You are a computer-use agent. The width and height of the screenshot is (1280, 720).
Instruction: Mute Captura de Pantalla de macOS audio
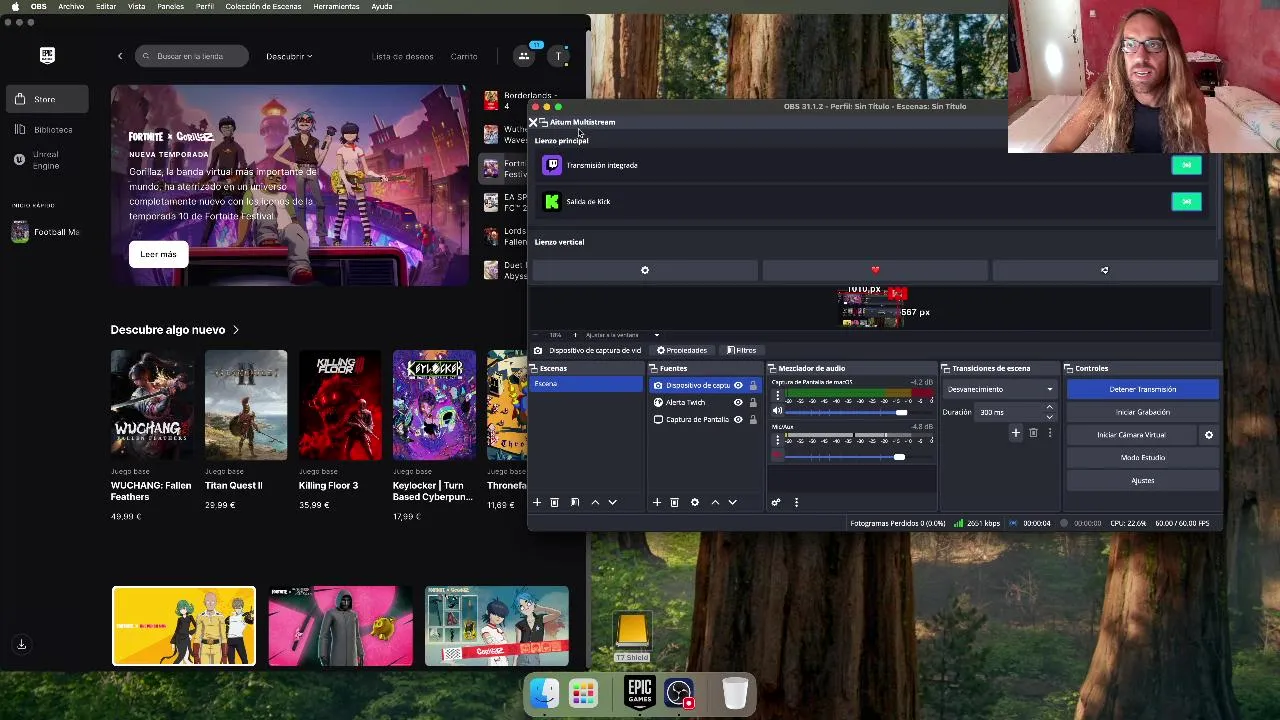(778, 411)
